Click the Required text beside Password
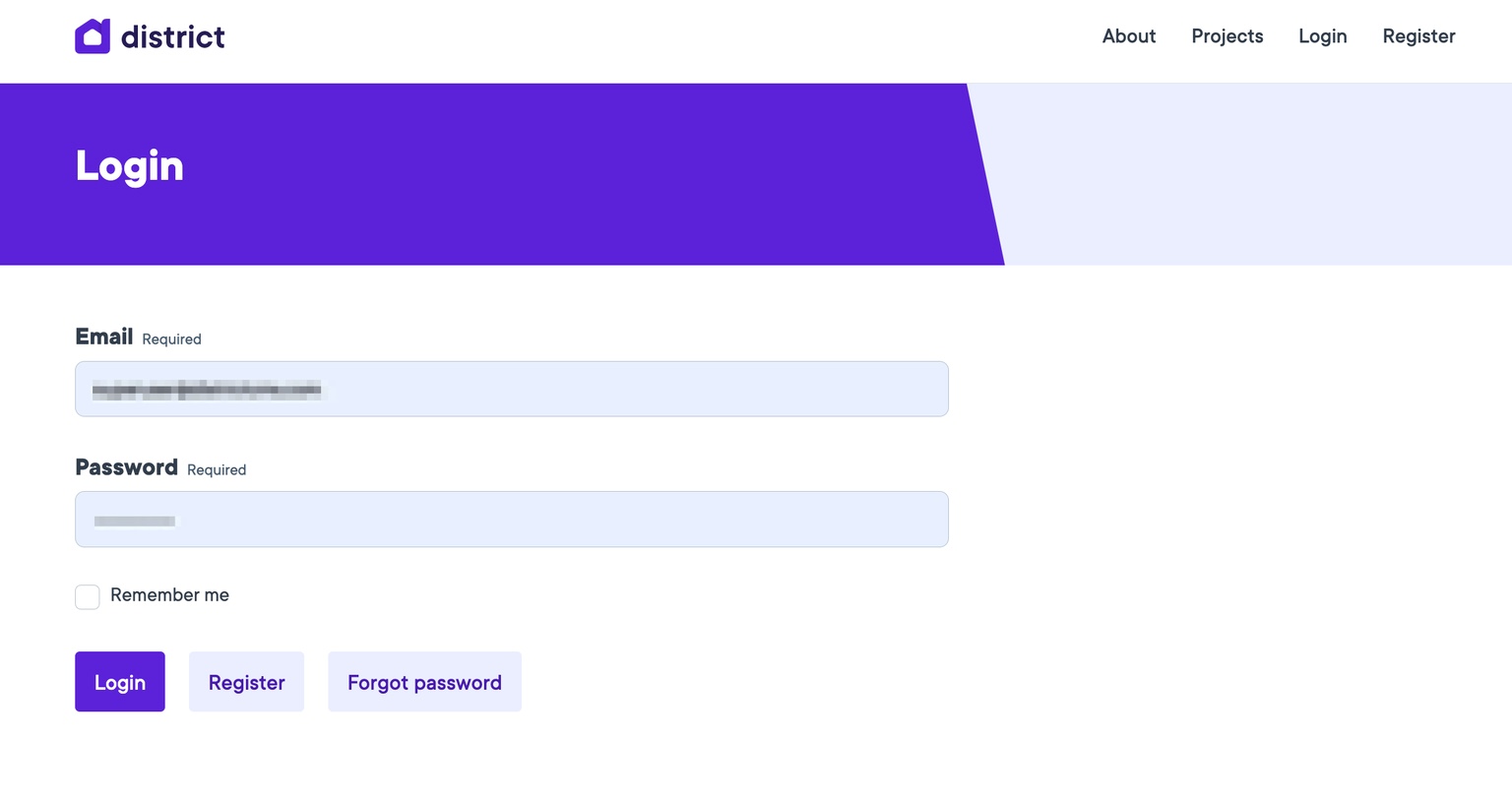 point(217,470)
